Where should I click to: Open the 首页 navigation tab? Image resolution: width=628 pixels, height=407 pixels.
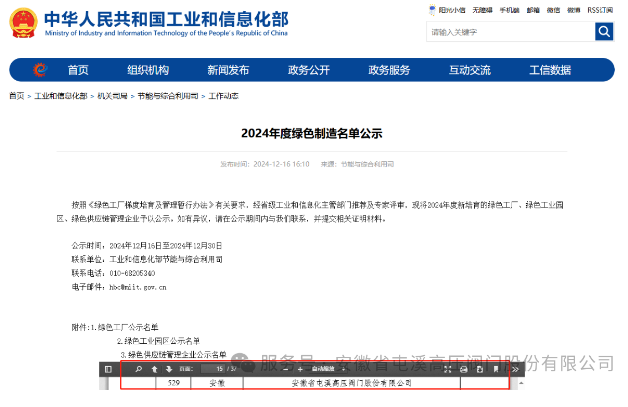pos(78,70)
